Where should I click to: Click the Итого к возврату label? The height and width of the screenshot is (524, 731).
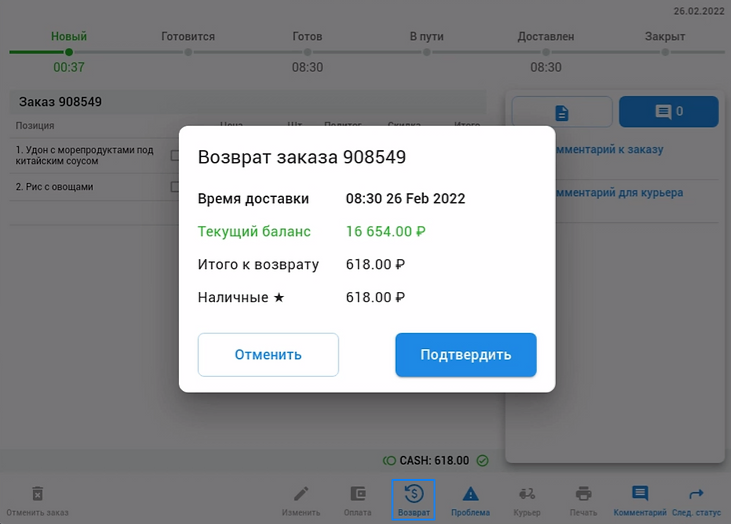coord(258,264)
